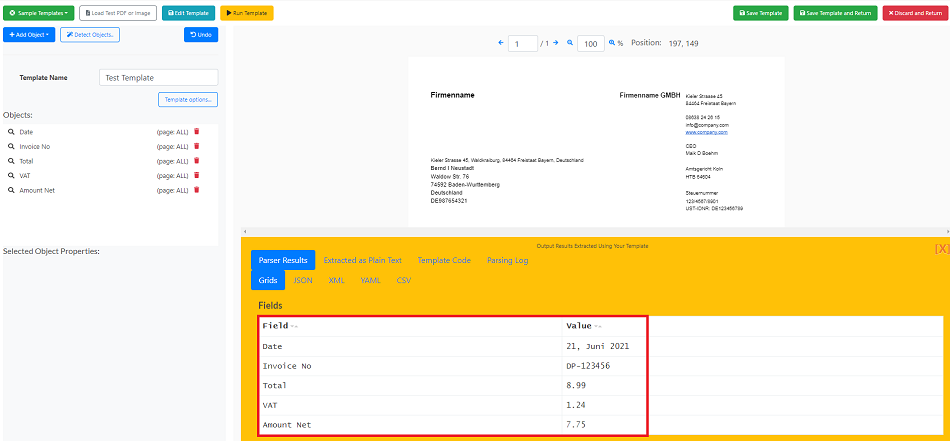Close the results panel with [X]
The width and height of the screenshot is (950, 441).
point(942,248)
